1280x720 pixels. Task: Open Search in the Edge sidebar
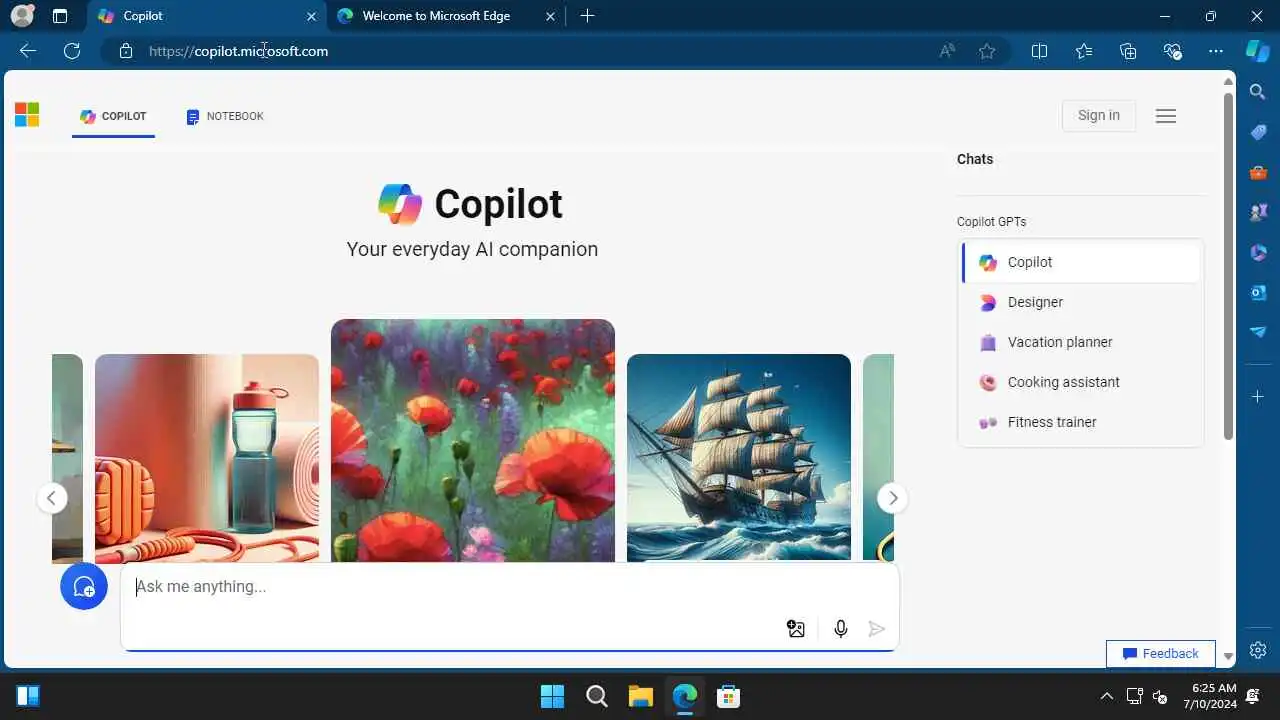tap(1258, 92)
